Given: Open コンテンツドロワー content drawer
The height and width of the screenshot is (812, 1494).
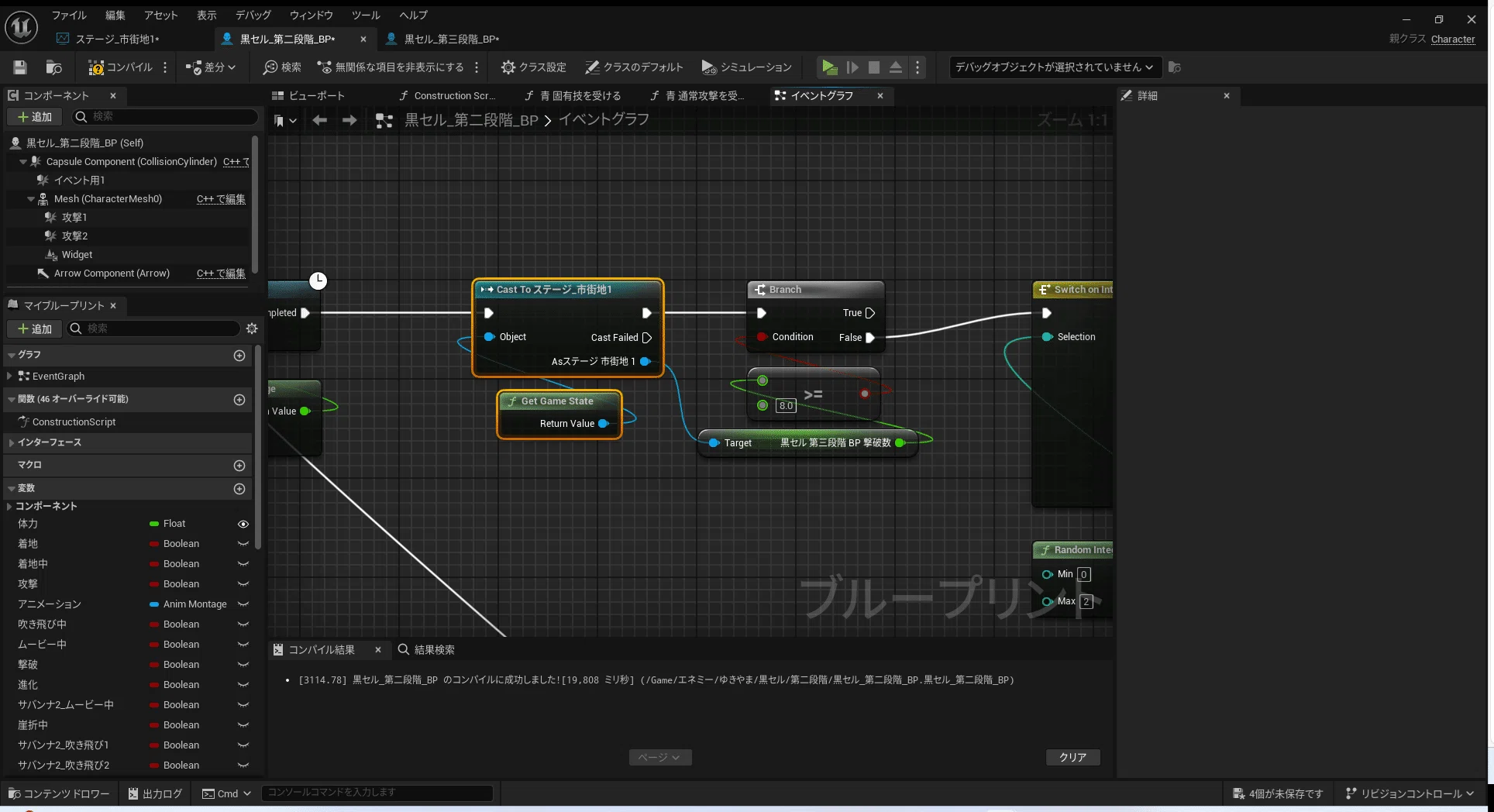Looking at the screenshot, I should point(60,793).
